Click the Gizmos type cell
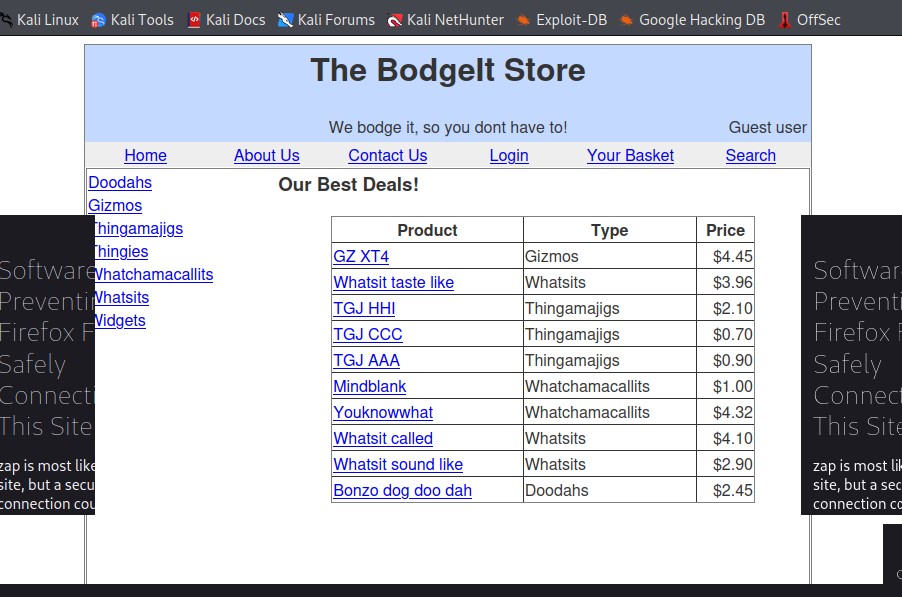The width and height of the screenshot is (902, 597). 610,256
